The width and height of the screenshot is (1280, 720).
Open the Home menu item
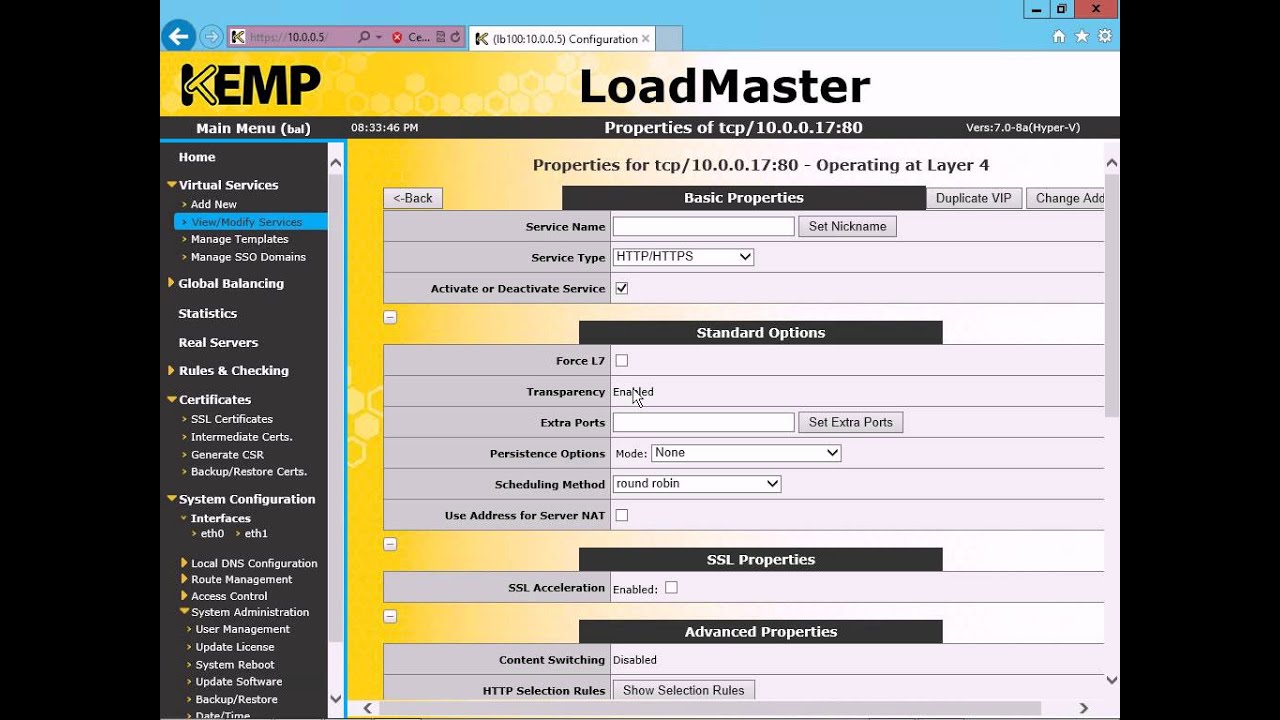tap(197, 157)
